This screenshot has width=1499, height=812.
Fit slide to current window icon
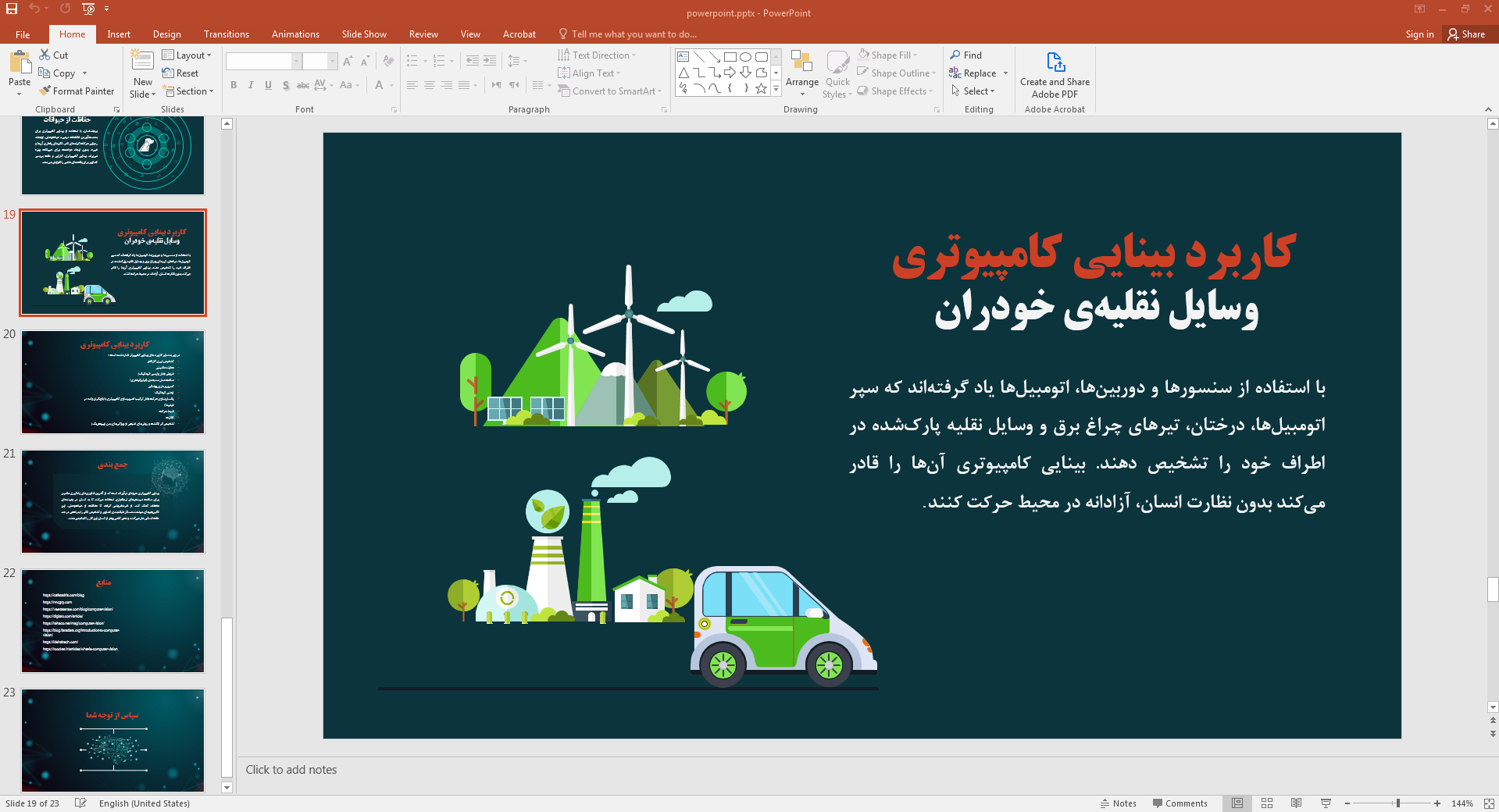(x=1489, y=803)
